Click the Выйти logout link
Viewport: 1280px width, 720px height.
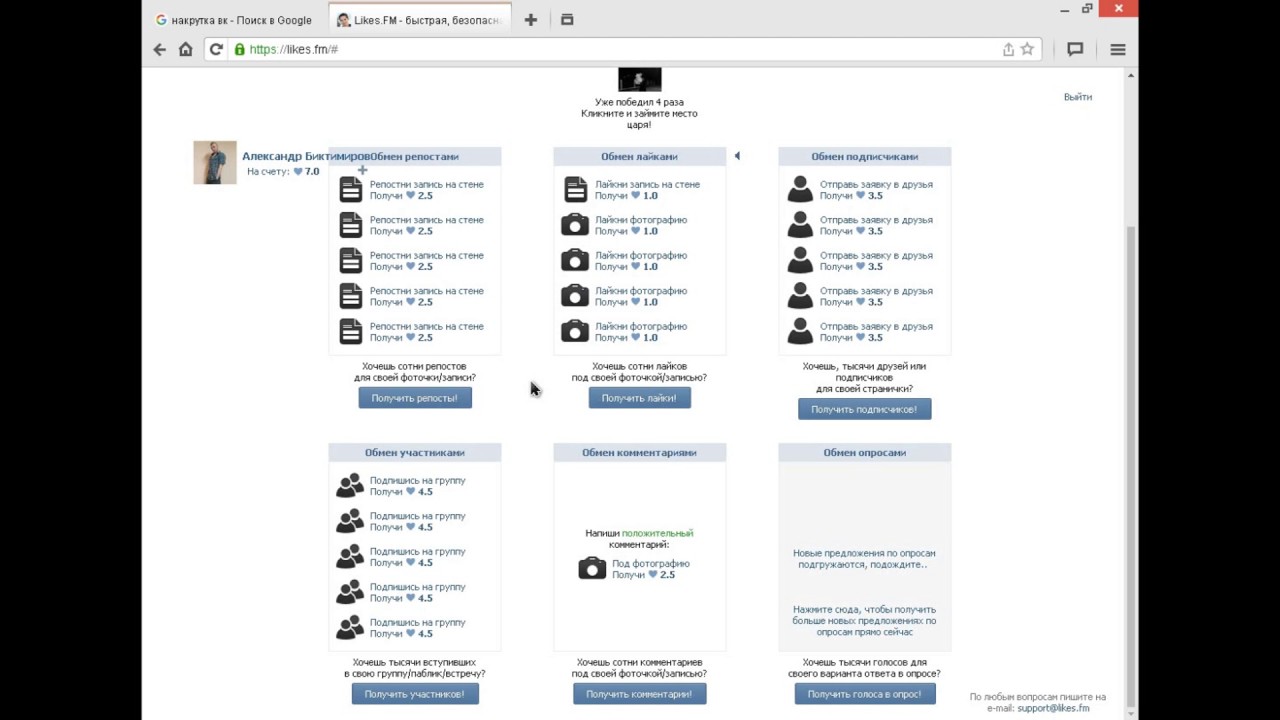1077,97
